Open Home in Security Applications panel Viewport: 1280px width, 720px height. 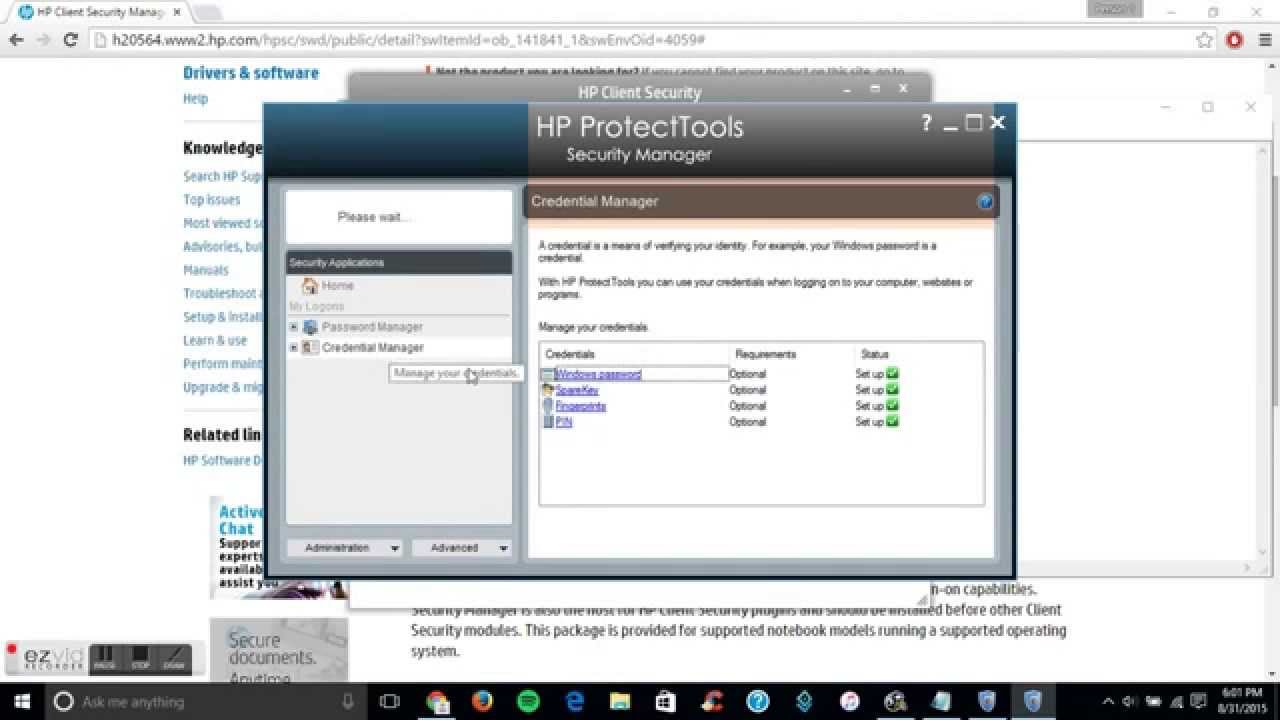tap(337, 285)
